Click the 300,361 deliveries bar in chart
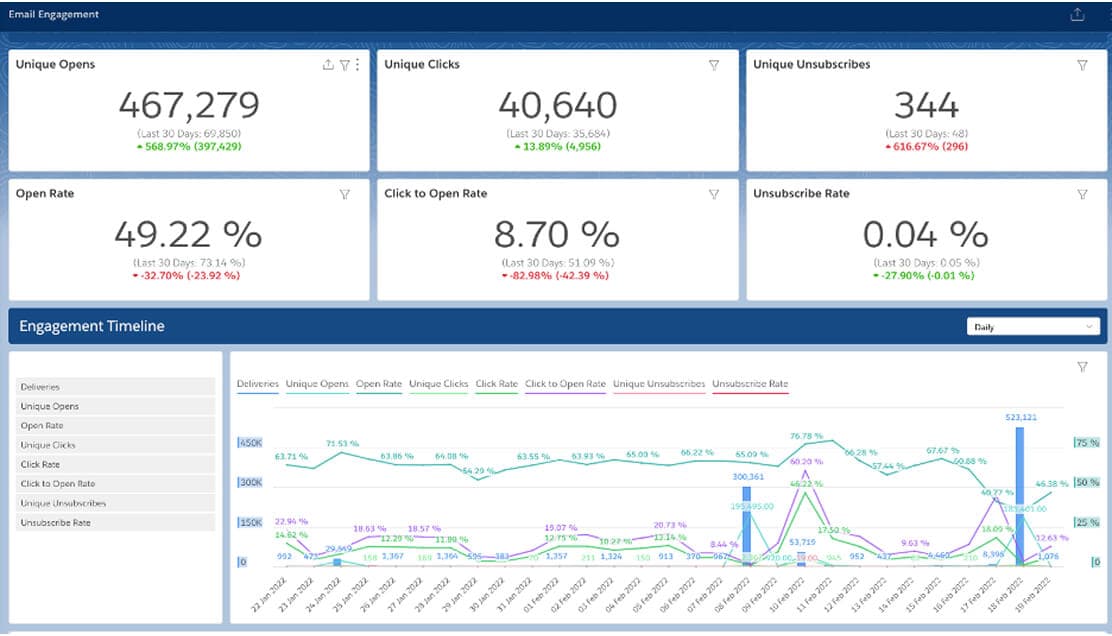This screenshot has height=636, width=1112. point(746,525)
